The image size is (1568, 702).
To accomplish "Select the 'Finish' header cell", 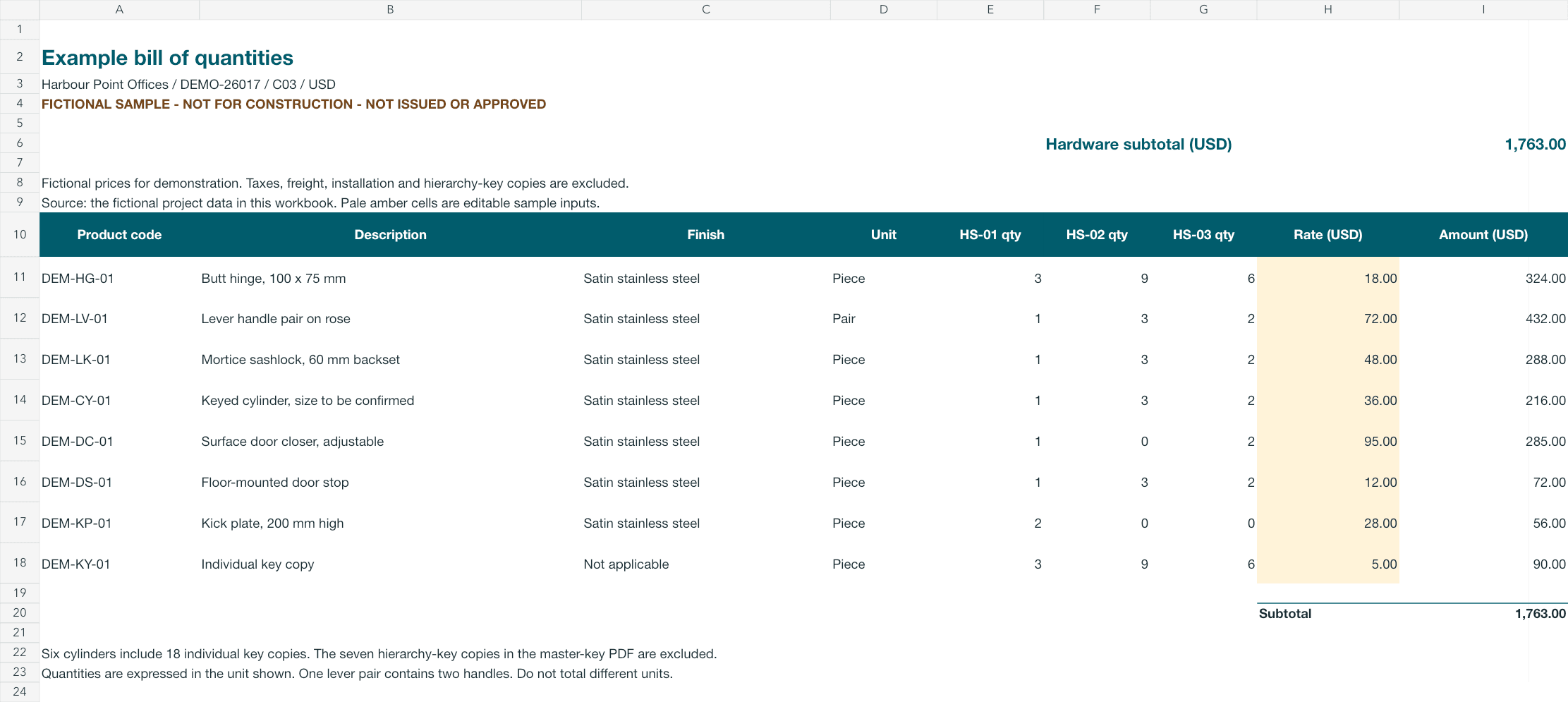I will pyautogui.click(x=705, y=235).
